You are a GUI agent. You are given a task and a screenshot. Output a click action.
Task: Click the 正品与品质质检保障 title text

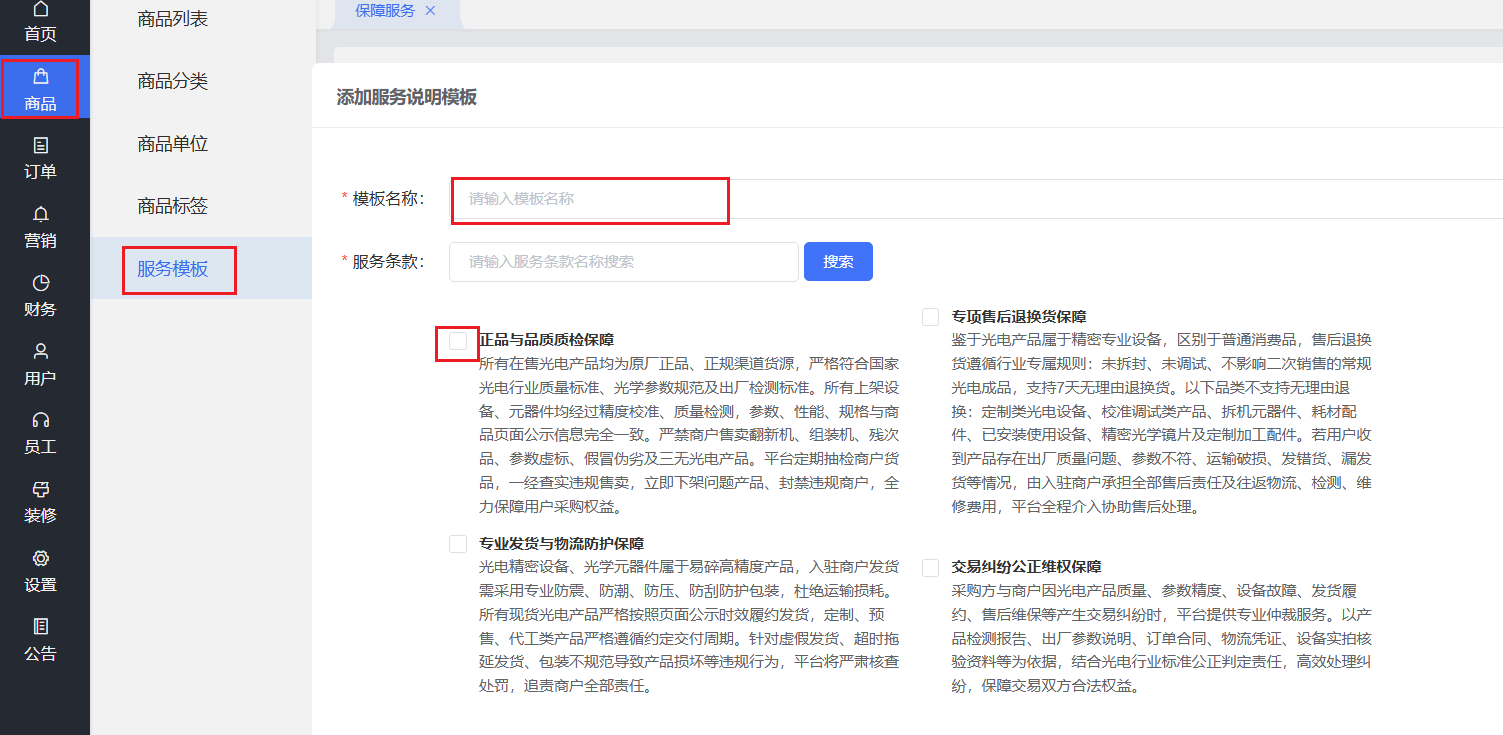[546, 340]
